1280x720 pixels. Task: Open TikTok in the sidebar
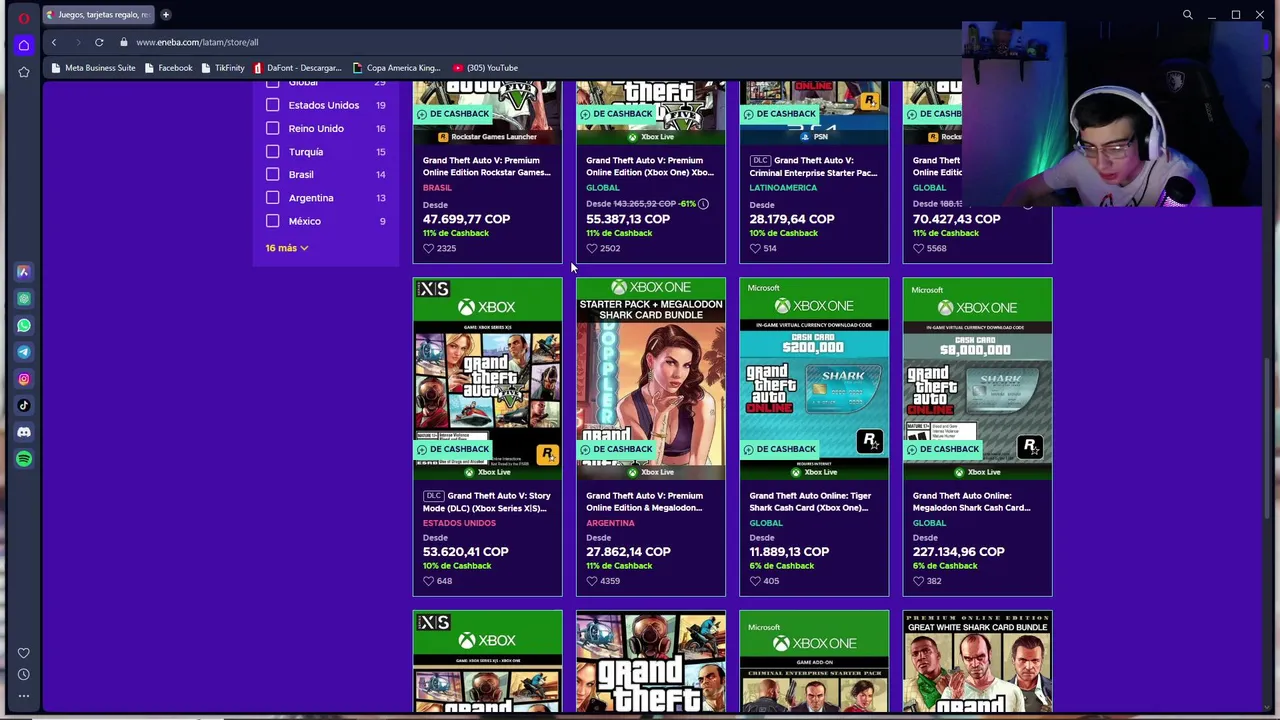[x=24, y=405]
